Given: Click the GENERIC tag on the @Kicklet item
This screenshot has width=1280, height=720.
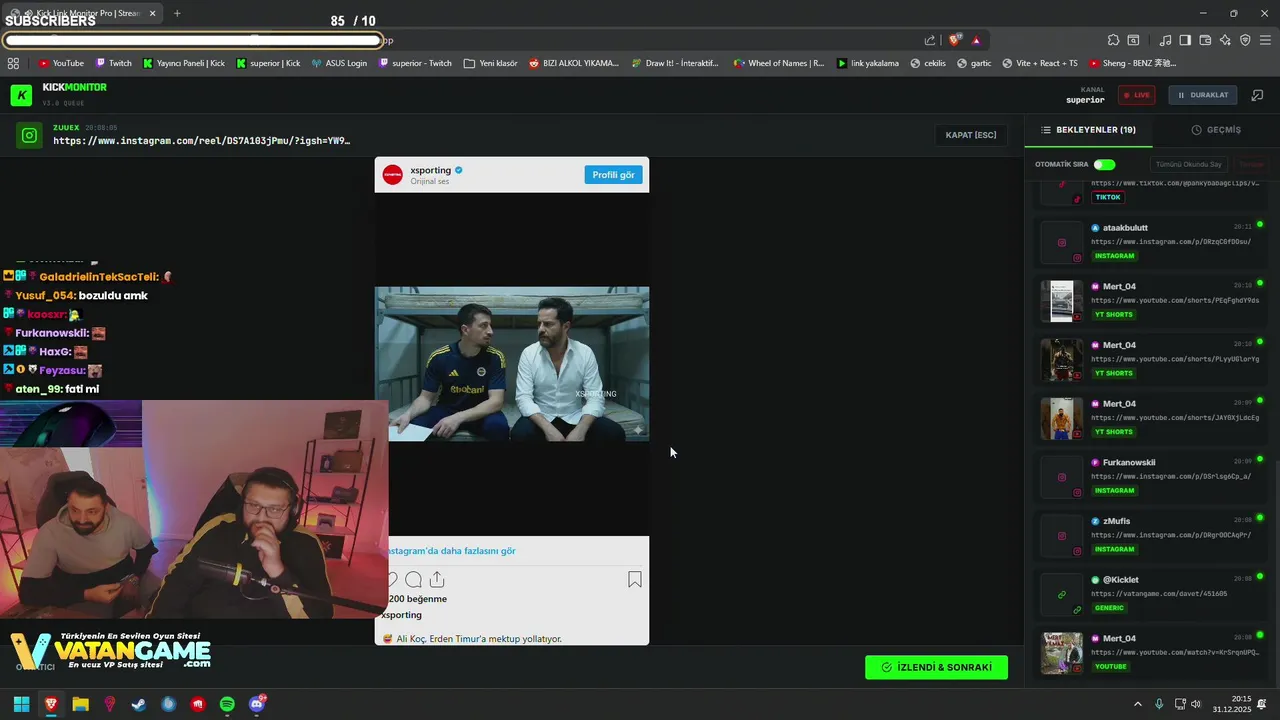Looking at the screenshot, I should point(1109,608).
